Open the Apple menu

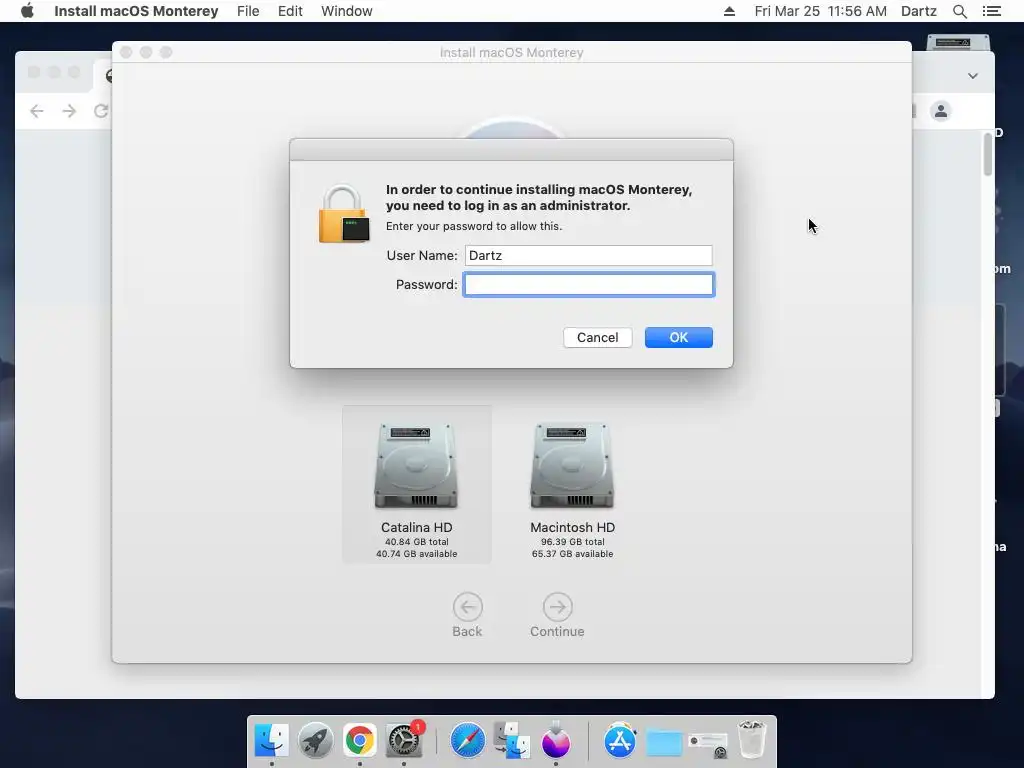pyautogui.click(x=27, y=11)
